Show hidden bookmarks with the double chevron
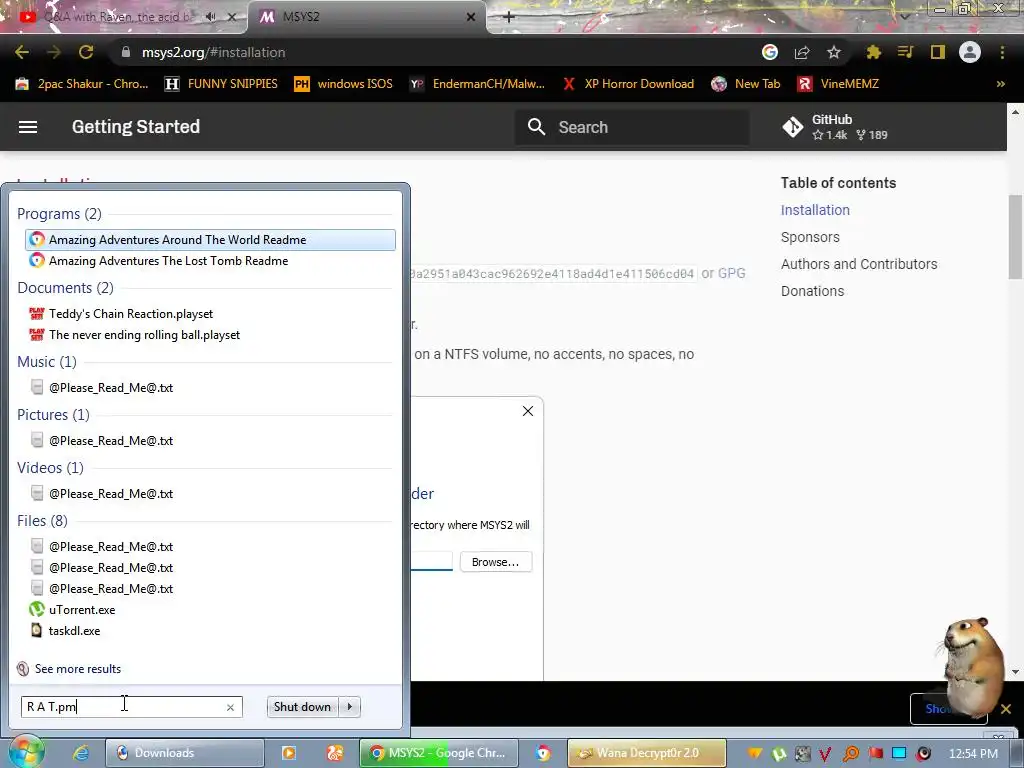 (x=1000, y=84)
